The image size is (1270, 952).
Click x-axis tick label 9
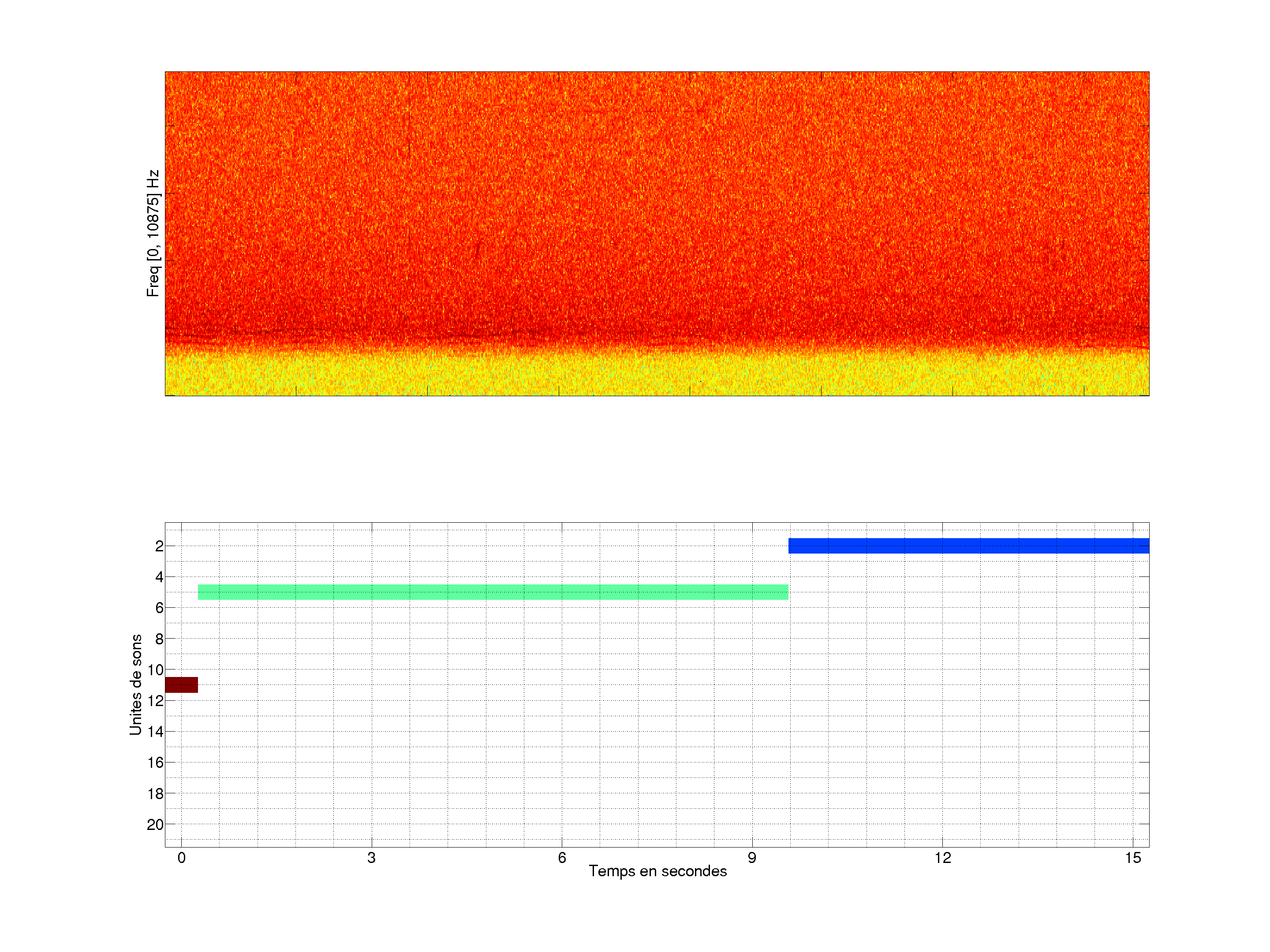tap(751, 858)
